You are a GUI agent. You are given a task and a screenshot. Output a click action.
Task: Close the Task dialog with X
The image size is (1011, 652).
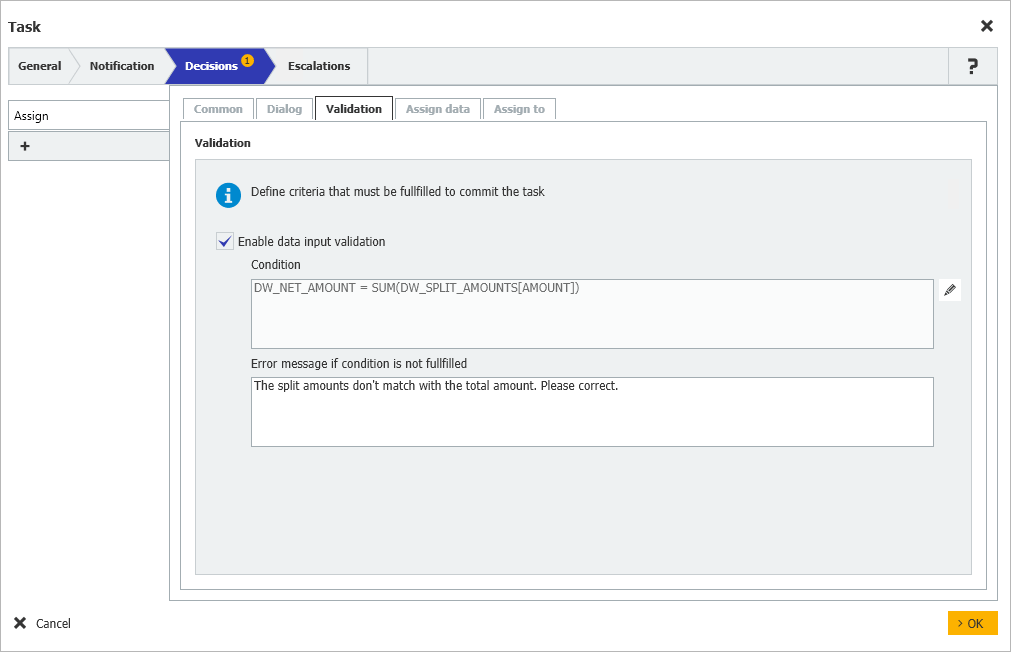986,26
